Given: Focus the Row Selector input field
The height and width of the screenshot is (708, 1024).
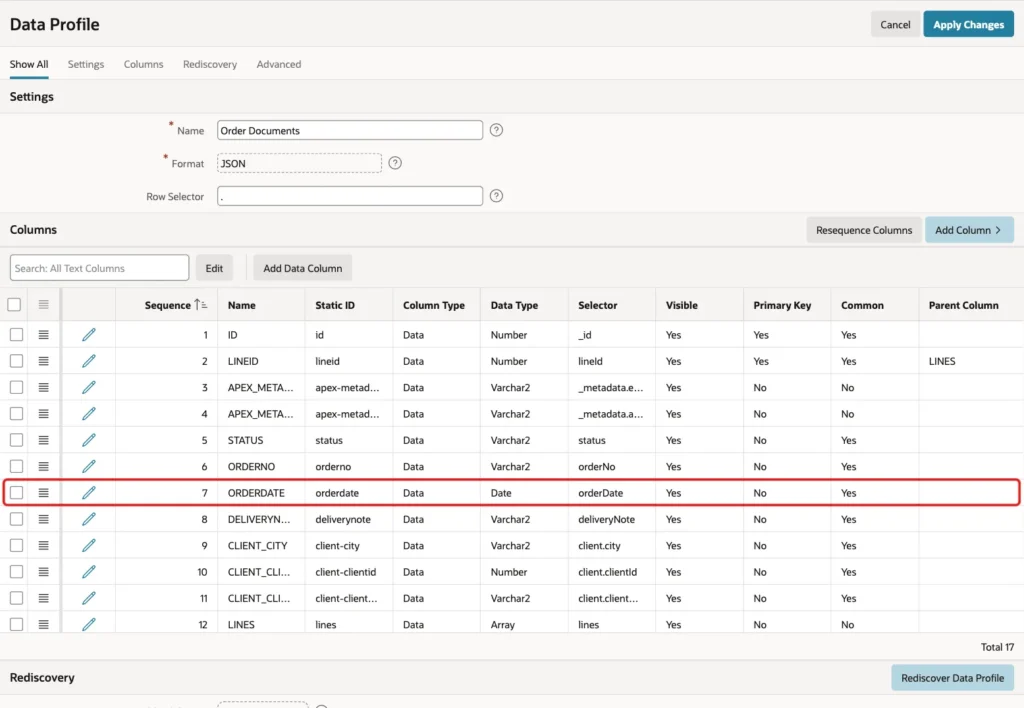Looking at the screenshot, I should click(x=350, y=196).
